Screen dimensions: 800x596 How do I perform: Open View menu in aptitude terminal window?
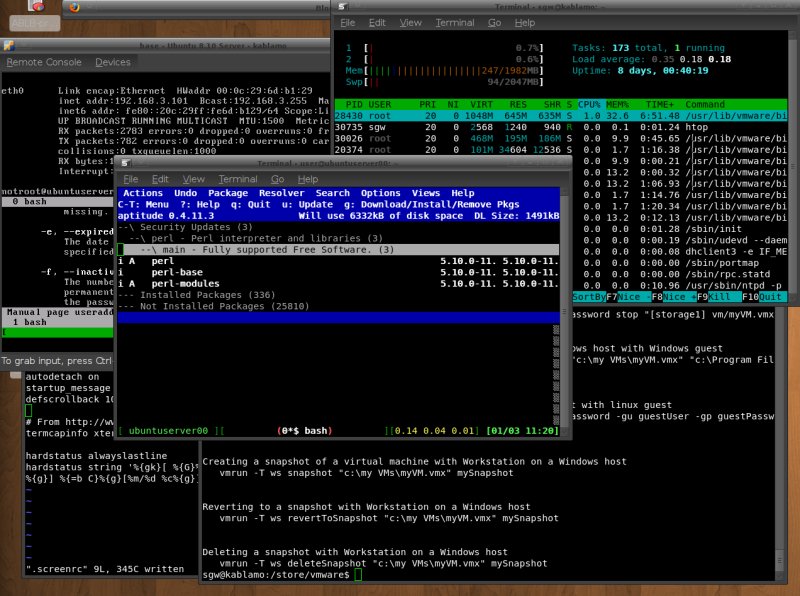(193, 179)
